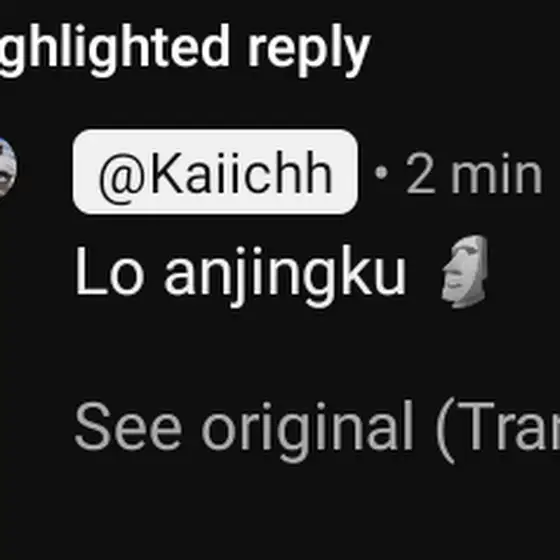Click the word 'original' in translation link
Viewport: 560px width, 560px height.
tap(308, 430)
